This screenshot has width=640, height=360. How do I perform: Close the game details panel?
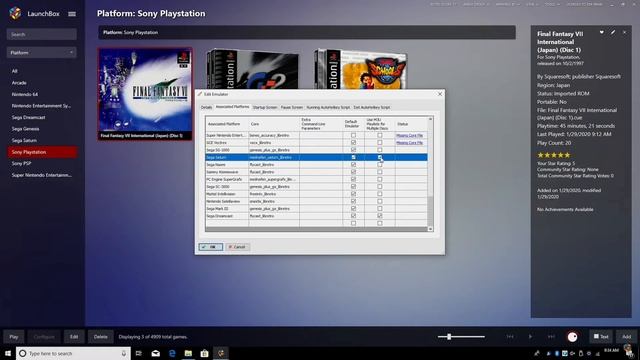[x=624, y=32]
